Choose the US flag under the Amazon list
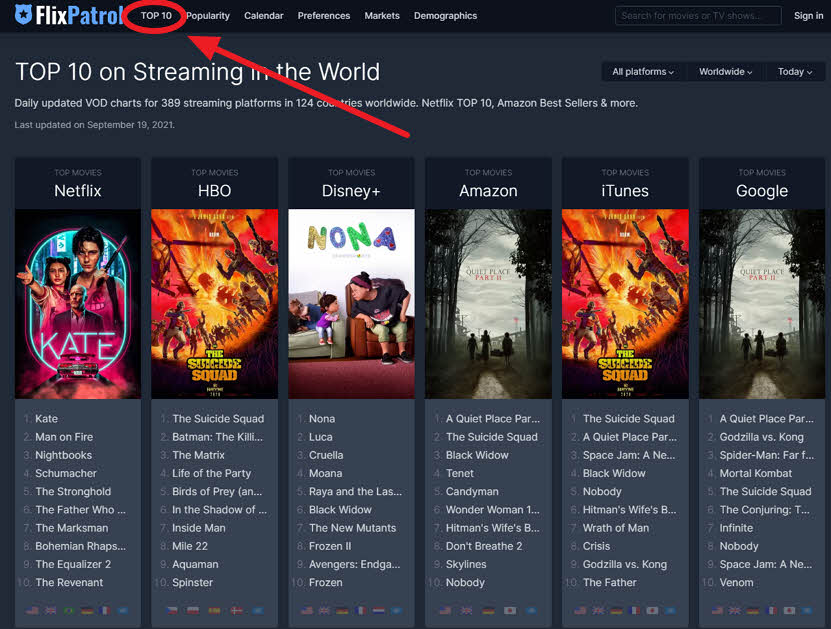Screen dimensions: 831x629 pyautogui.click(x=445, y=610)
